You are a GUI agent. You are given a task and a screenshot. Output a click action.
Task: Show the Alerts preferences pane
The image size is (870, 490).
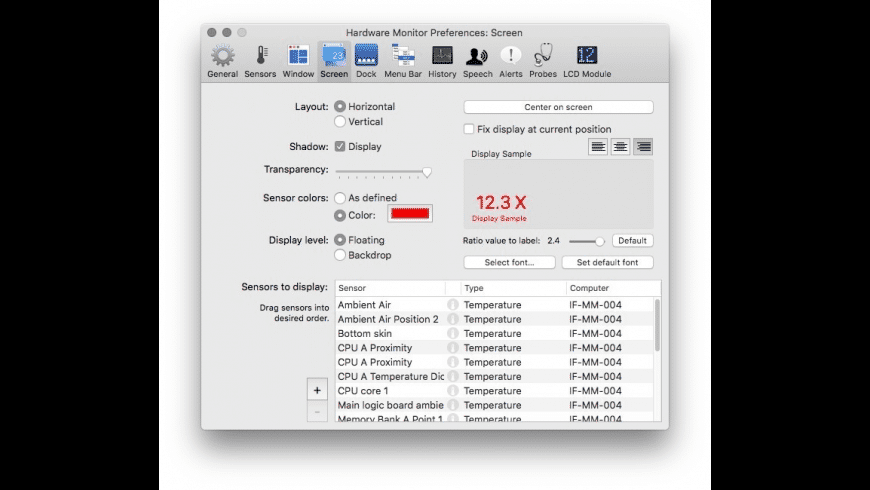(x=510, y=62)
